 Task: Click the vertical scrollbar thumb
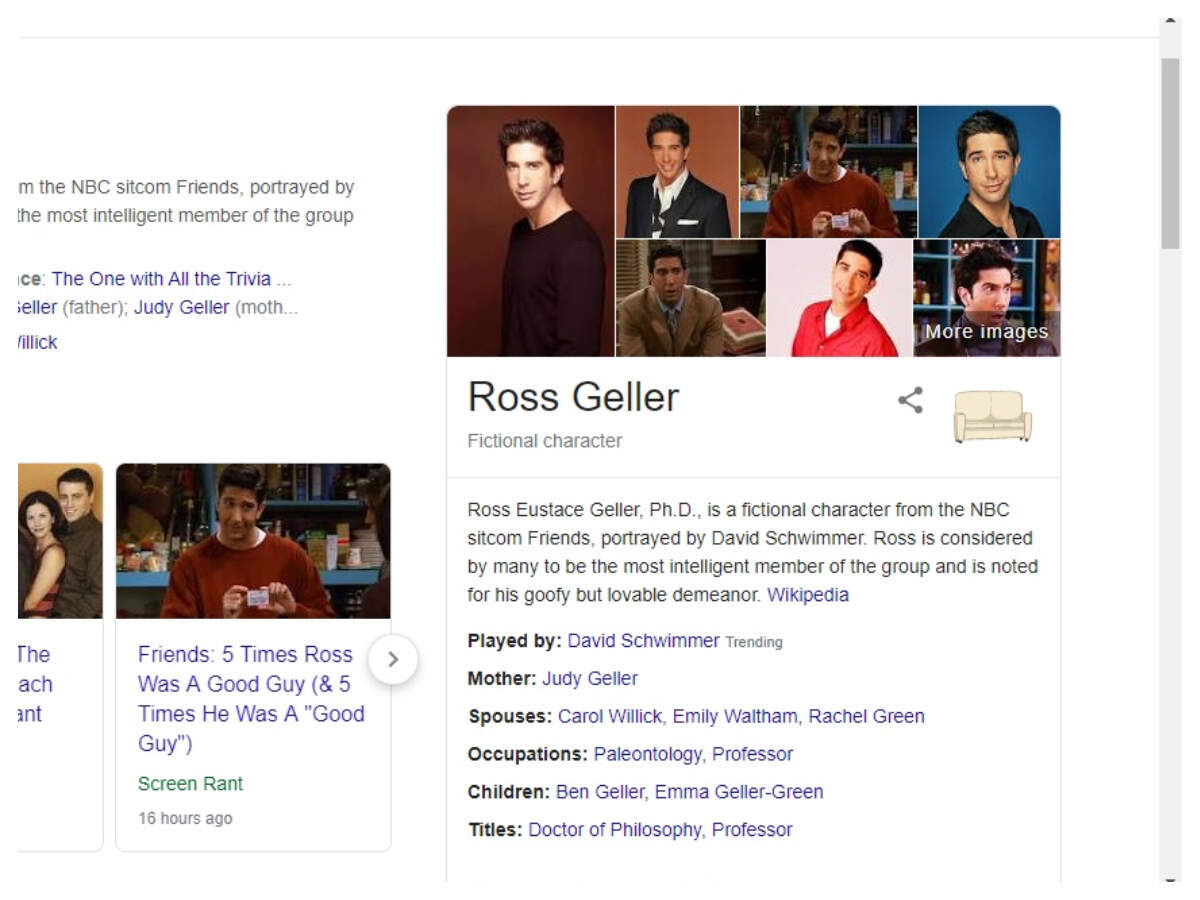click(x=1170, y=153)
